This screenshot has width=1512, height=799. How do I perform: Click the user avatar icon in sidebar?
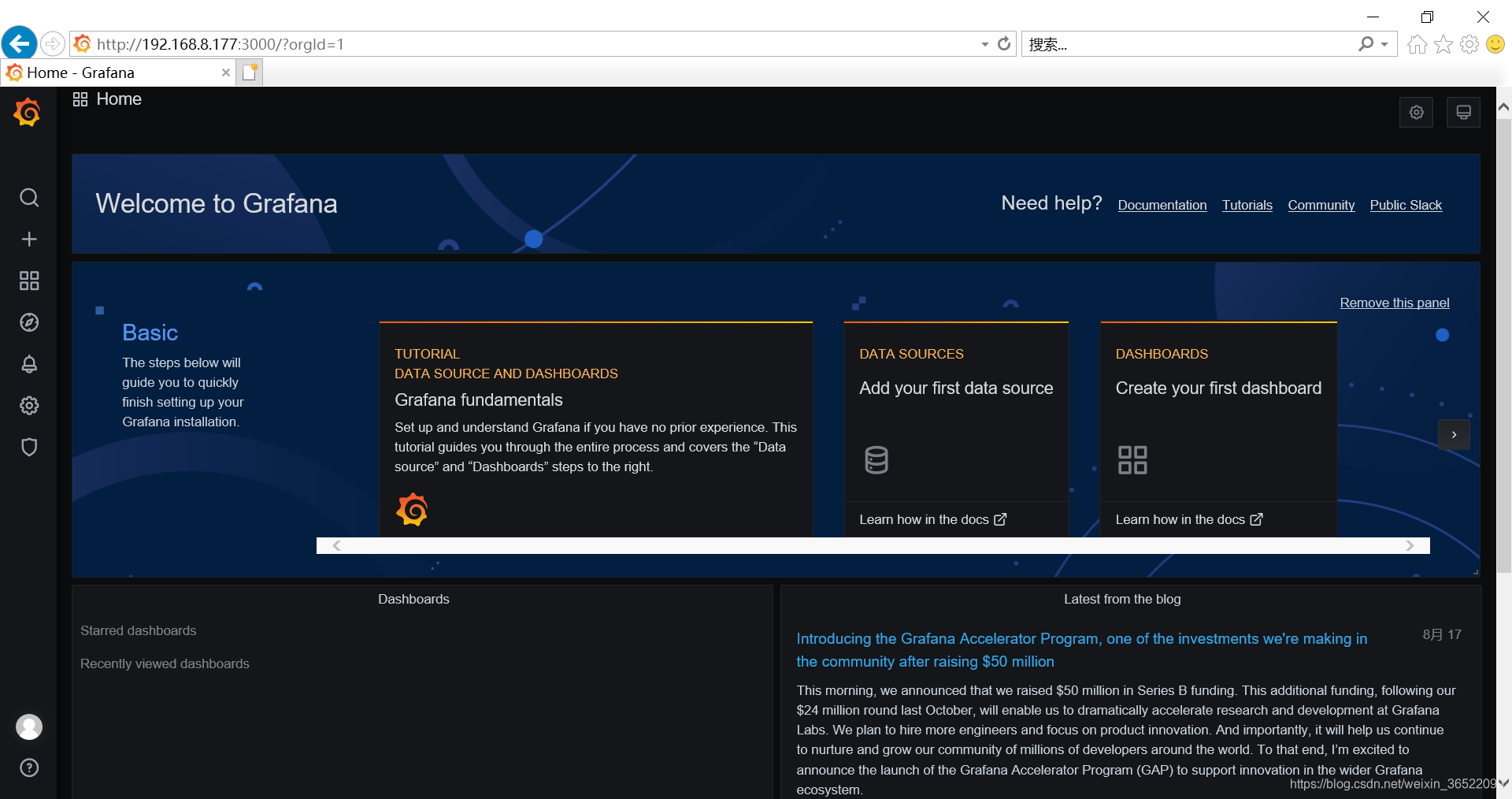click(29, 727)
